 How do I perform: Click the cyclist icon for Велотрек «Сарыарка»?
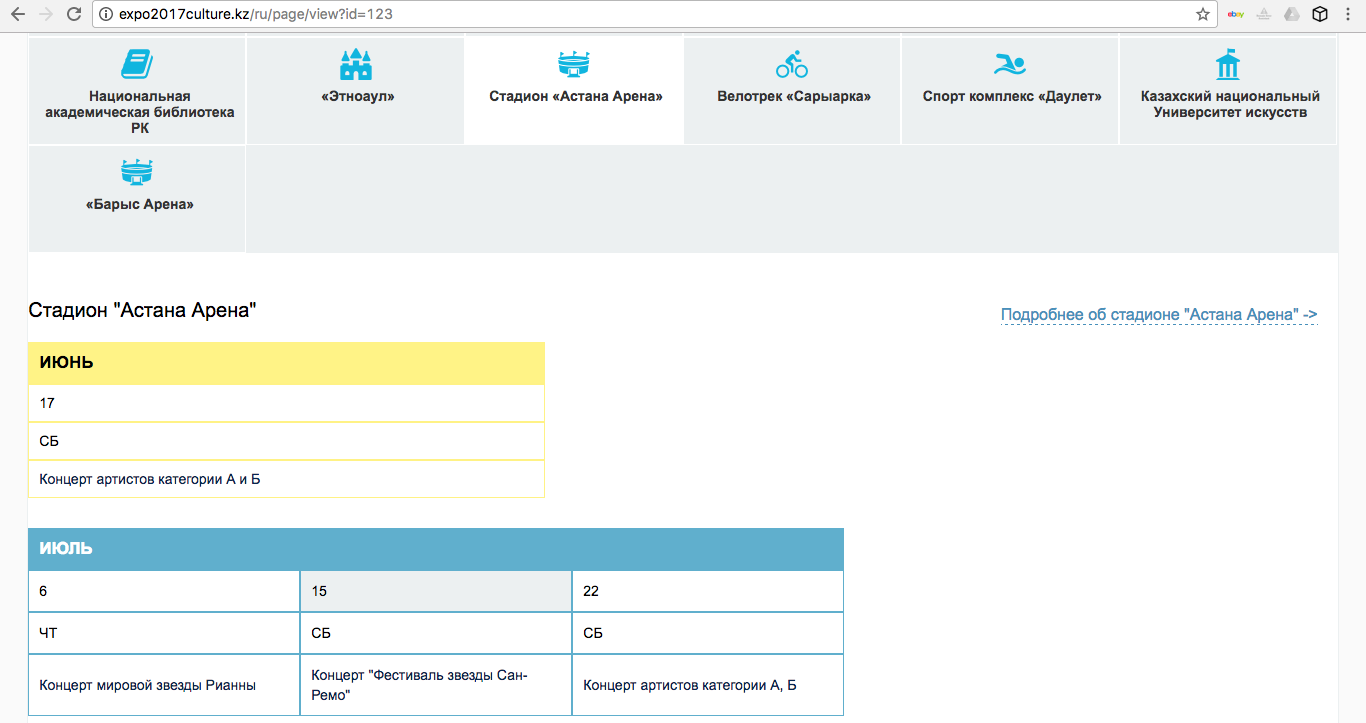(x=792, y=66)
